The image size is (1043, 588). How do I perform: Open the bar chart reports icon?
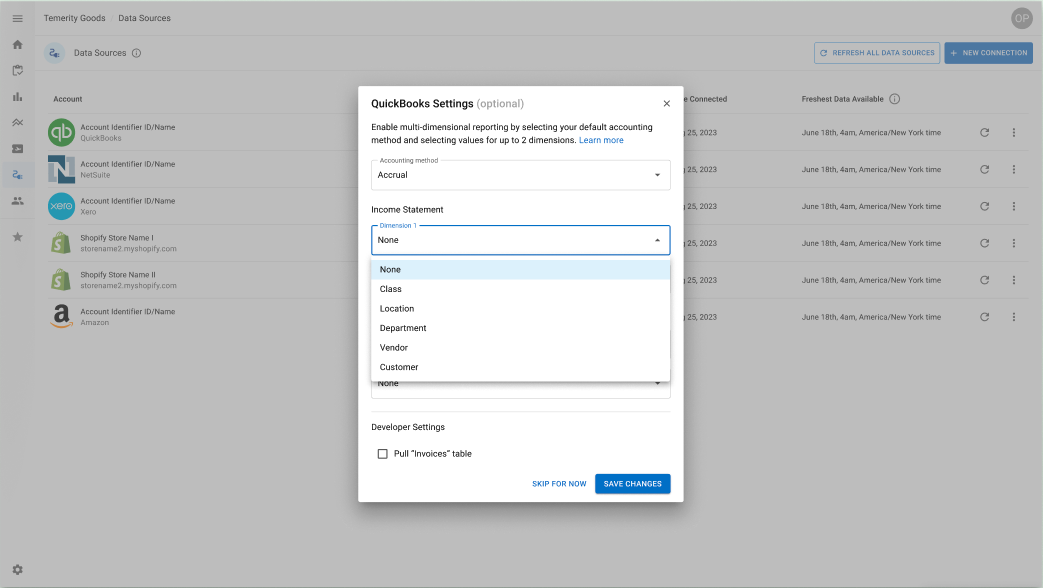point(17,97)
